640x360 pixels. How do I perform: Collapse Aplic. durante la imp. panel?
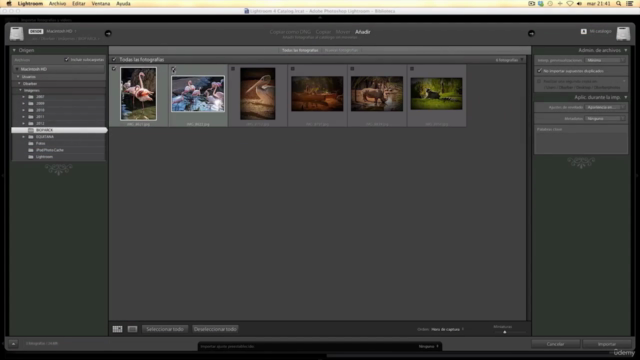click(625, 98)
